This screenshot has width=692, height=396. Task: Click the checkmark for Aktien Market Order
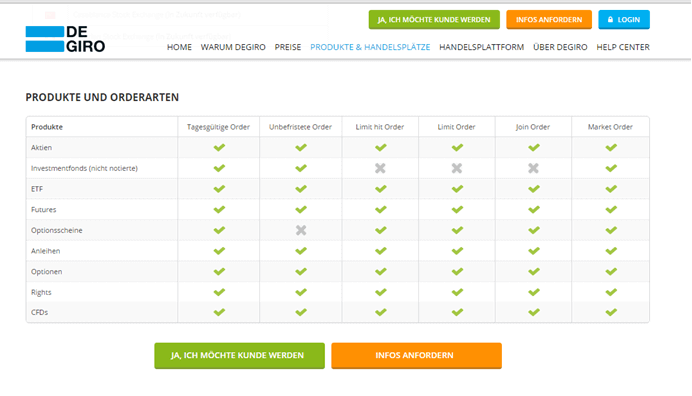[611, 147]
